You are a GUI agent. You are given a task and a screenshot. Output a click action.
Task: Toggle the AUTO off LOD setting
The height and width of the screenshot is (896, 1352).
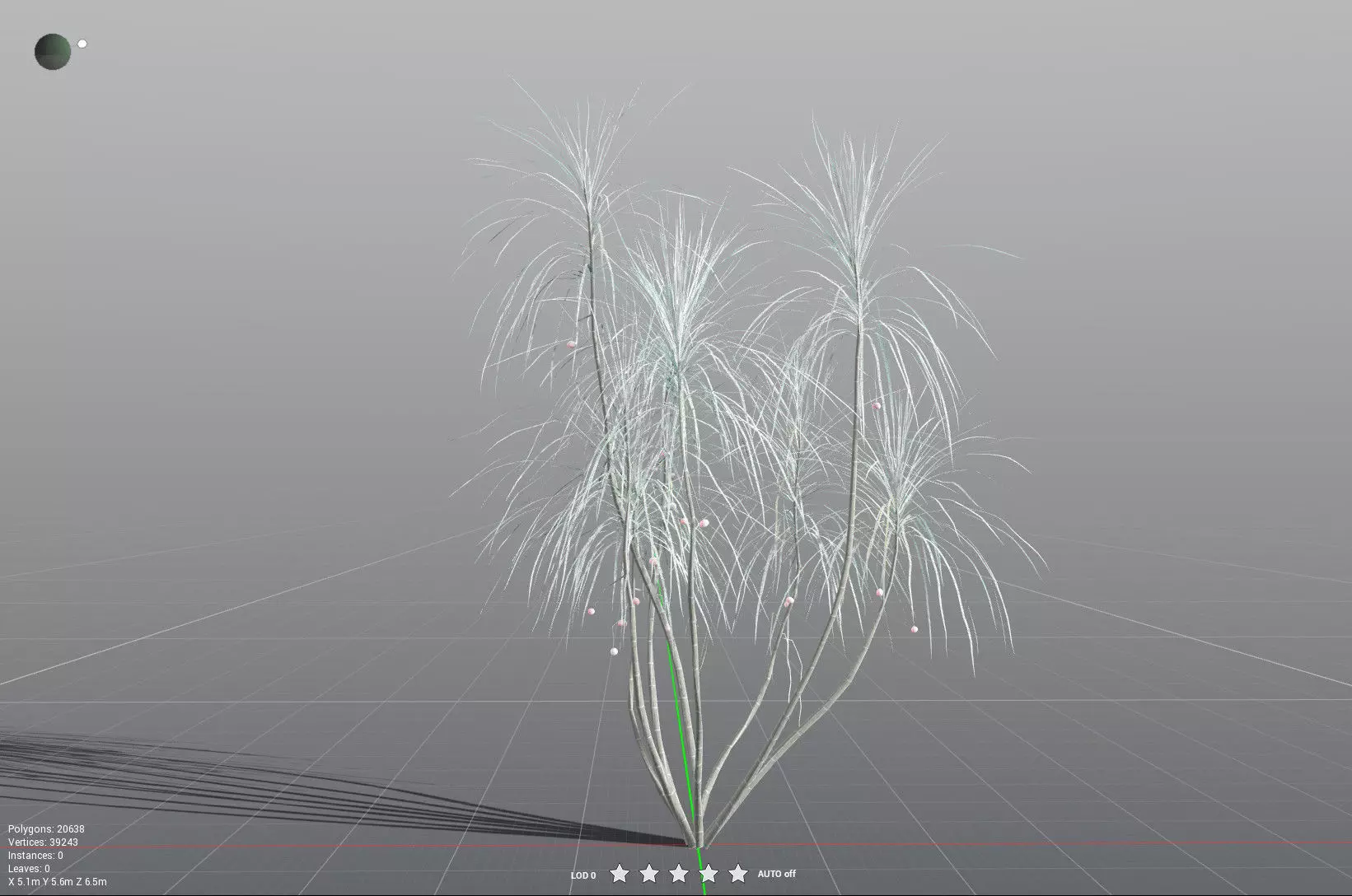point(777,874)
